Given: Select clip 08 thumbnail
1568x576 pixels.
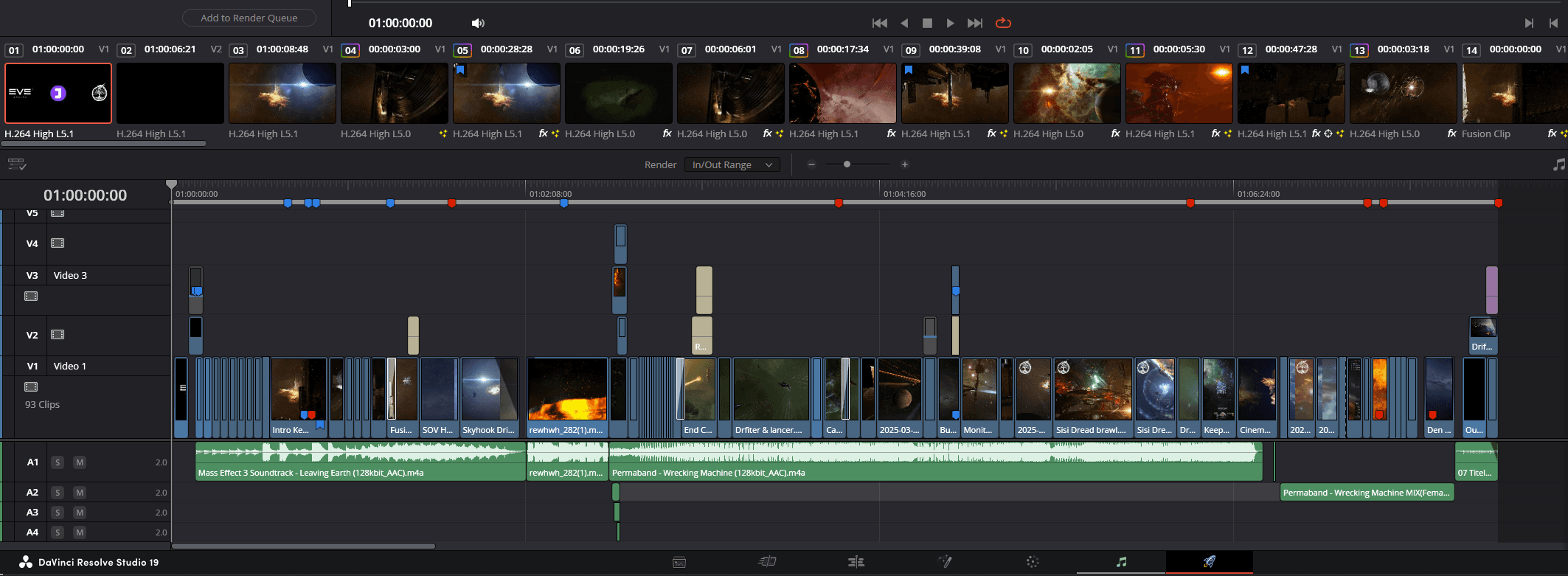Looking at the screenshot, I should (x=842, y=93).
